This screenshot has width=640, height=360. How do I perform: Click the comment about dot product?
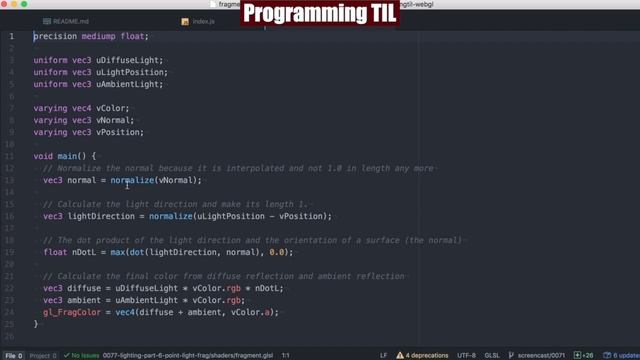(253, 240)
